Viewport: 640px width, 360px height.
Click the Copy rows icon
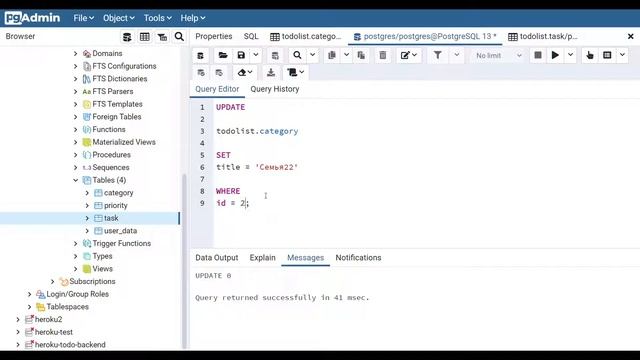(x=332, y=55)
